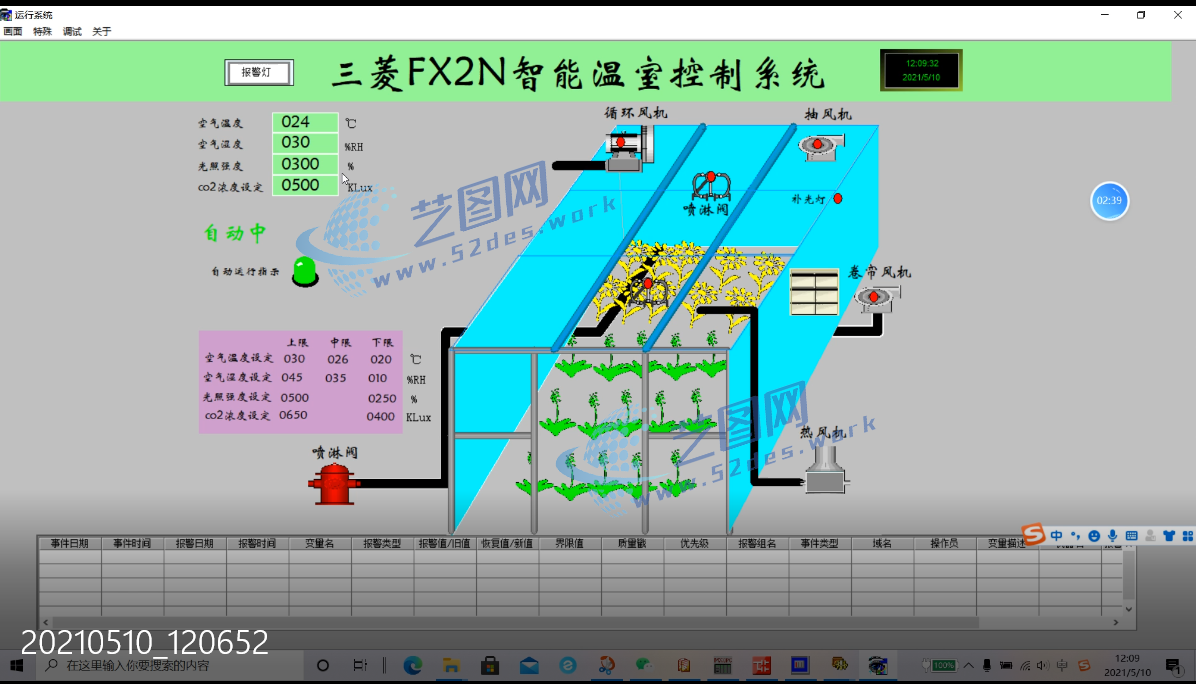Open the Sogou toolbox grid icon
Screen dimensions: 1196x684
tap(1188, 536)
